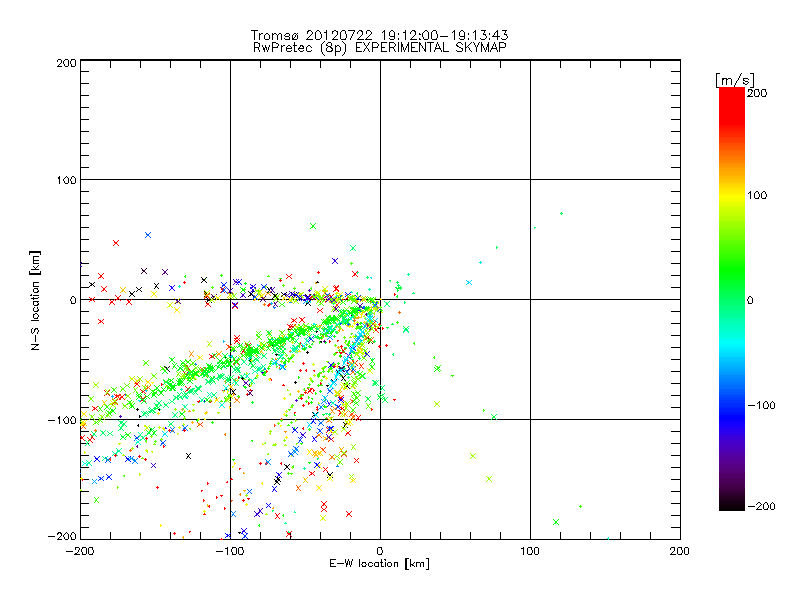Screen dimensions: 800x600
Task: Click the colorbar label '200' at the top
Action: click(x=757, y=93)
